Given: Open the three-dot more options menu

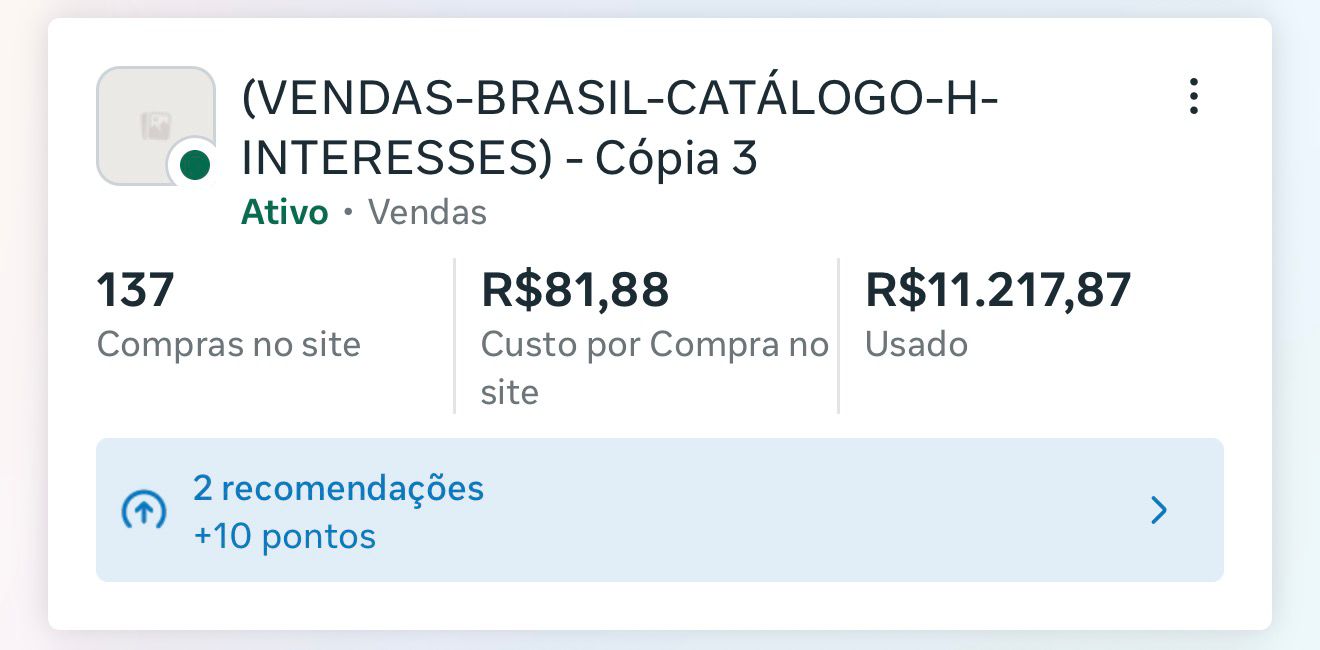Looking at the screenshot, I should (1193, 97).
